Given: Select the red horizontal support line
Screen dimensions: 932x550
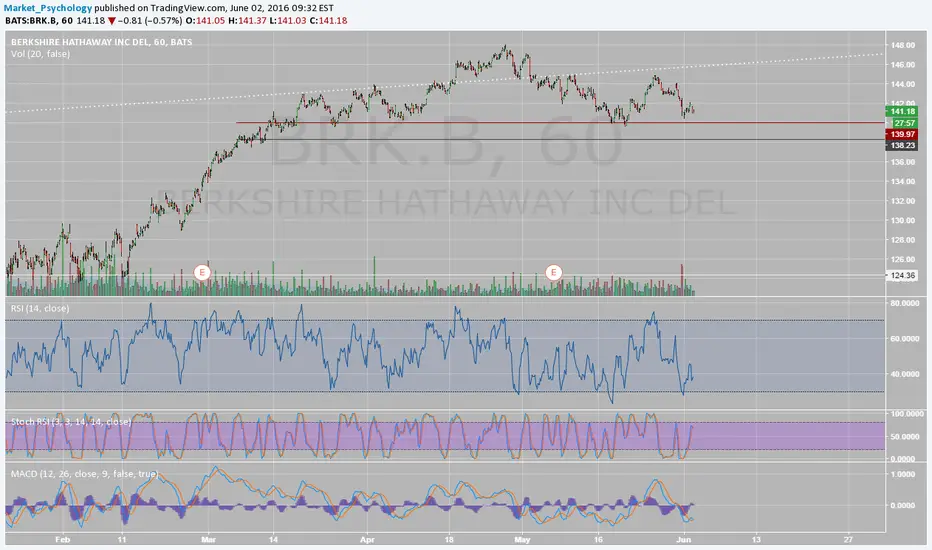Looking at the screenshot, I should (560, 122).
